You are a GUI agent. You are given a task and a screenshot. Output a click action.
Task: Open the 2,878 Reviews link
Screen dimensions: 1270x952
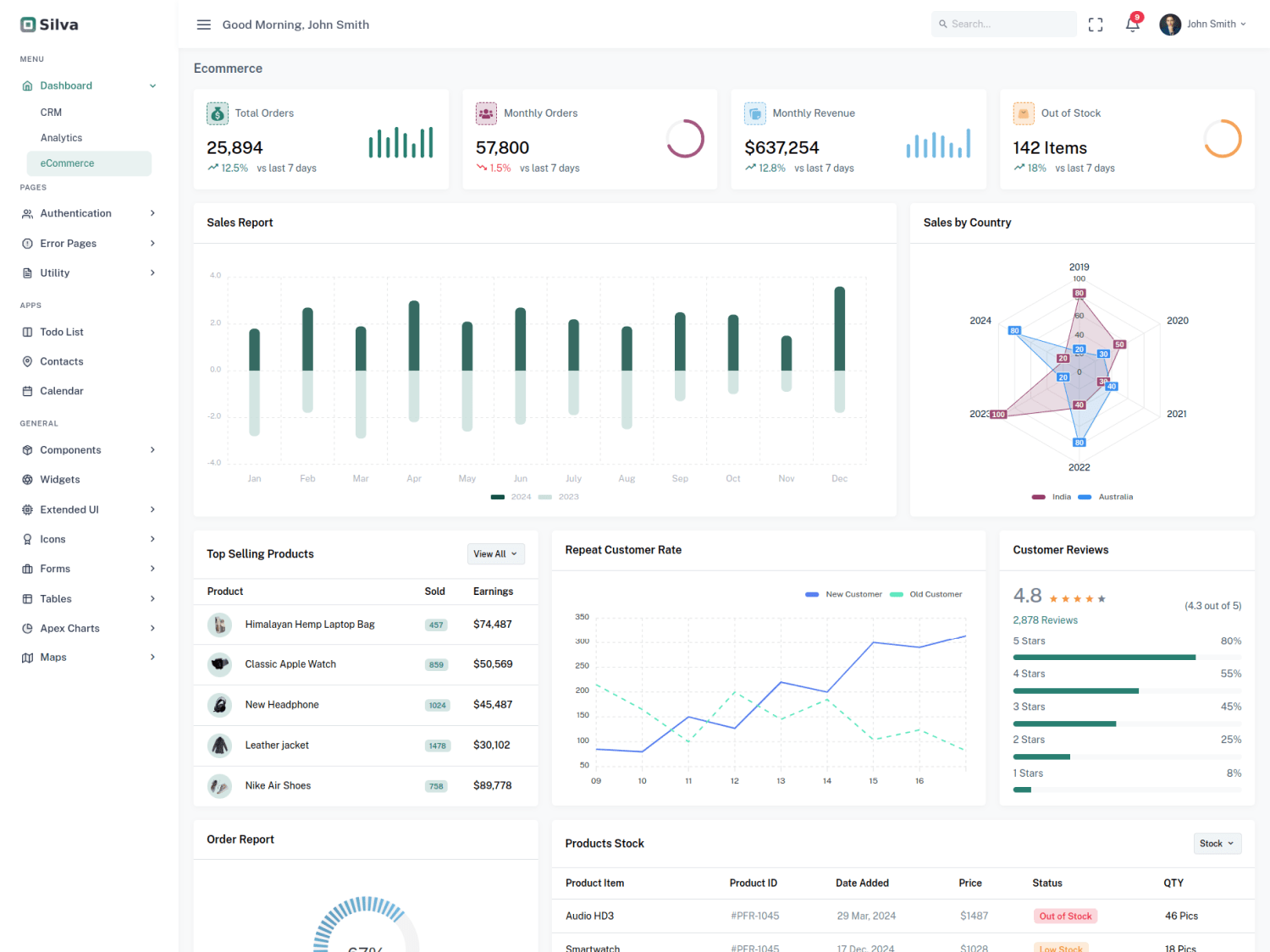click(x=1045, y=619)
